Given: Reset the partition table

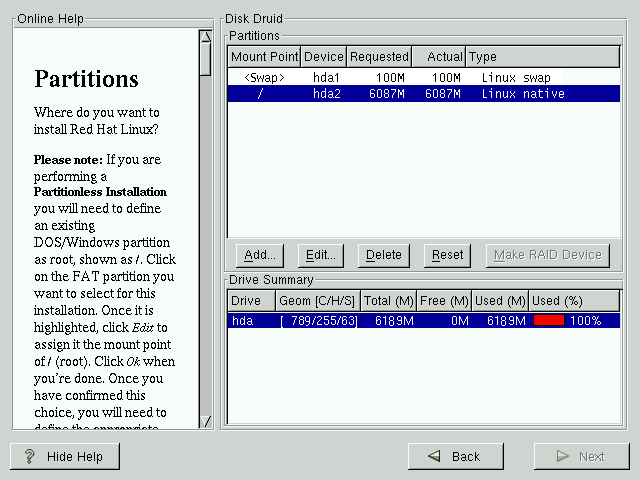Looking at the screenshot, I should point(447,256).
